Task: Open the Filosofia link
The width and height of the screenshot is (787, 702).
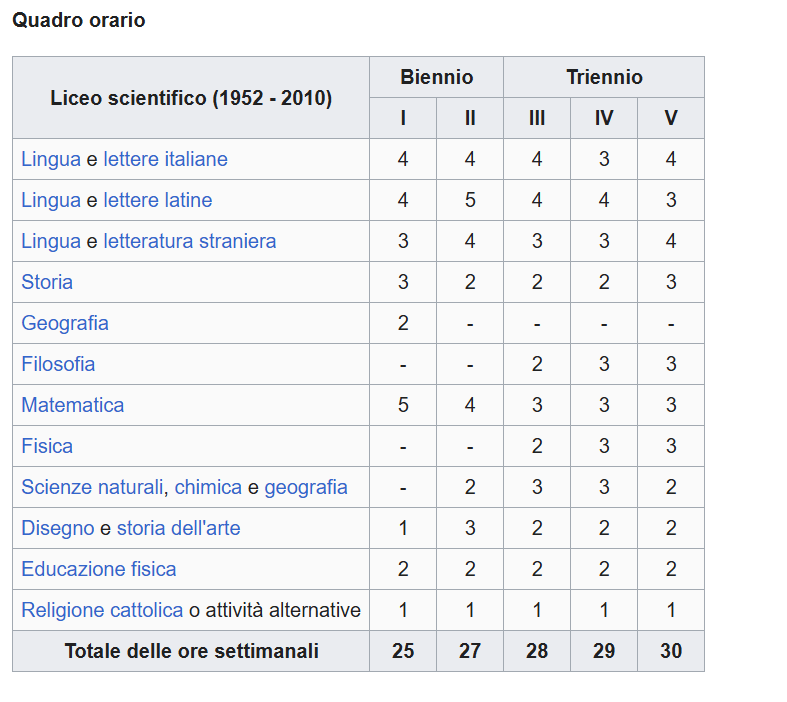Action: pos(58,364)
